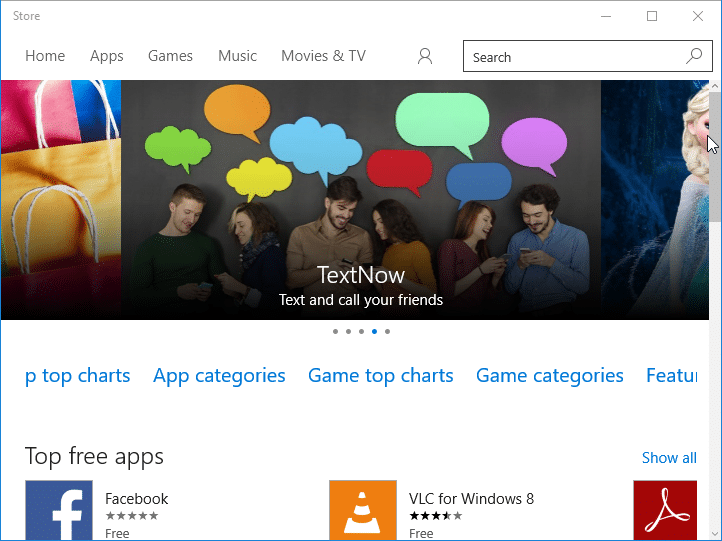The image size is (722, 541).
Task: Click the Facebook star rating
Action: 132,516
